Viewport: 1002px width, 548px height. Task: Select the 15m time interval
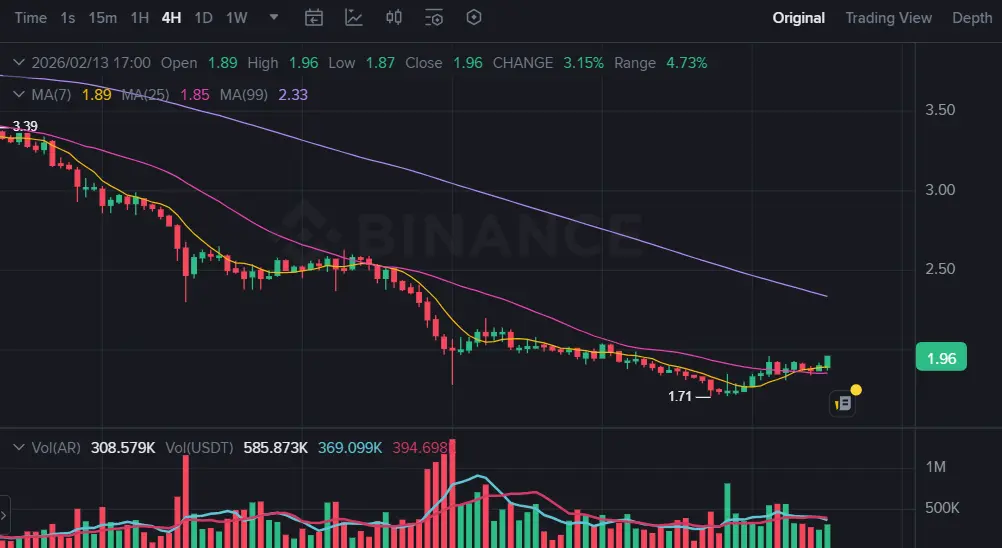click(102, 18)
